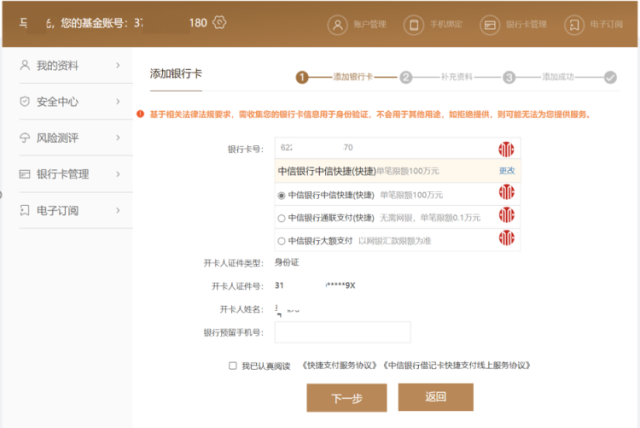
Task: Click the card icon beside sidebar 银行卡管理
Action: pos(25,174)
